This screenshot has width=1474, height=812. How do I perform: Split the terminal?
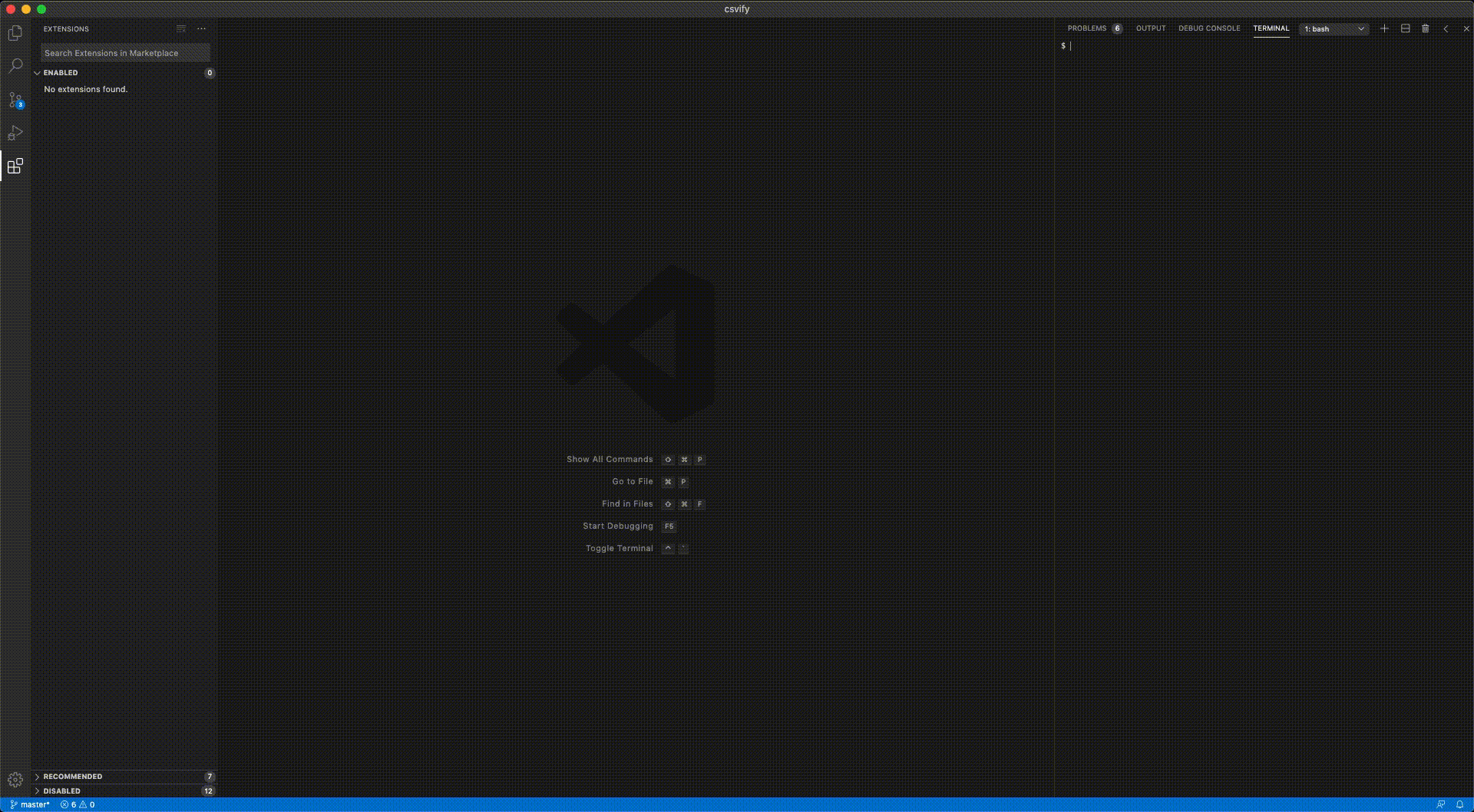coord(1405,28)
